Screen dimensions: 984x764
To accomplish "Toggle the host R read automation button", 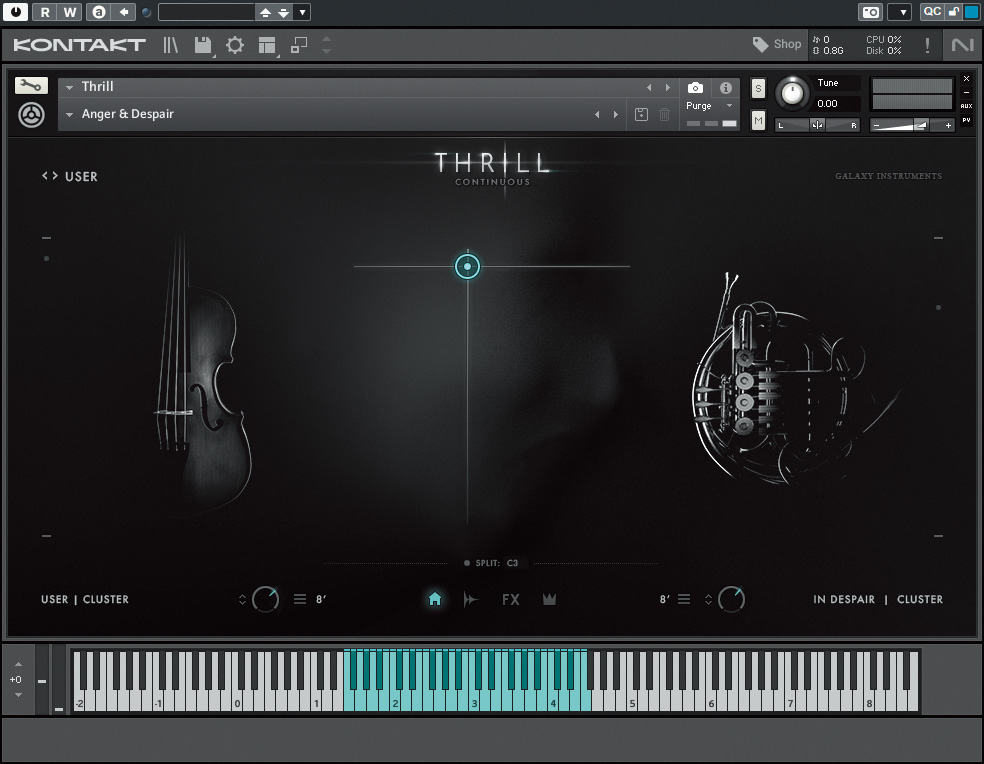I will tap(45, 12).
